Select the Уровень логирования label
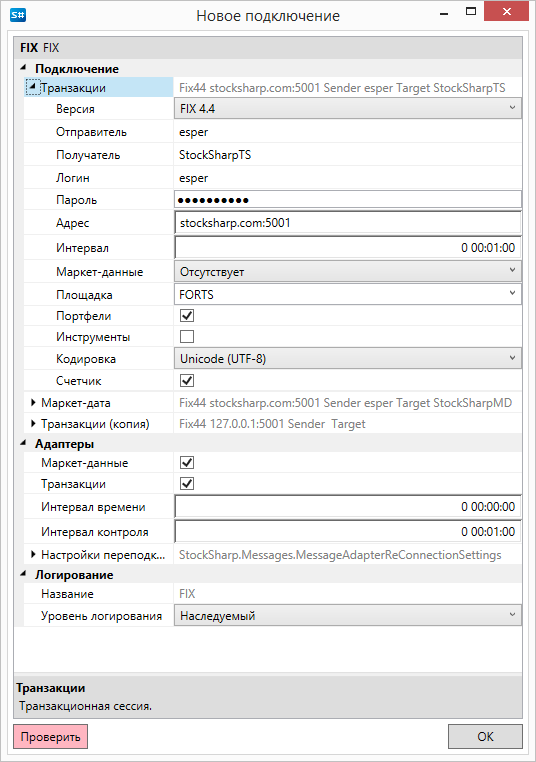536x762 pixels. click(102, 616)
